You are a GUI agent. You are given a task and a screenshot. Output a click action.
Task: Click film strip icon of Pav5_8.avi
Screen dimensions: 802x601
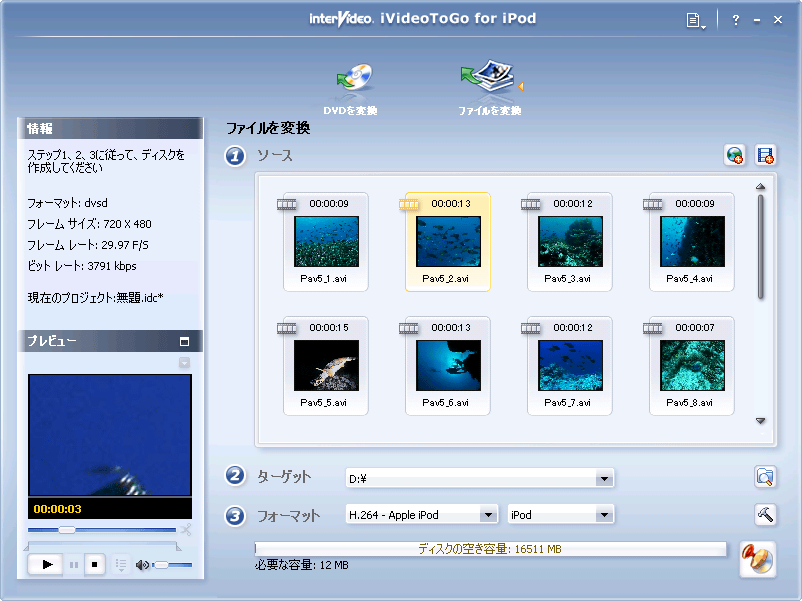tap(653, 328)
